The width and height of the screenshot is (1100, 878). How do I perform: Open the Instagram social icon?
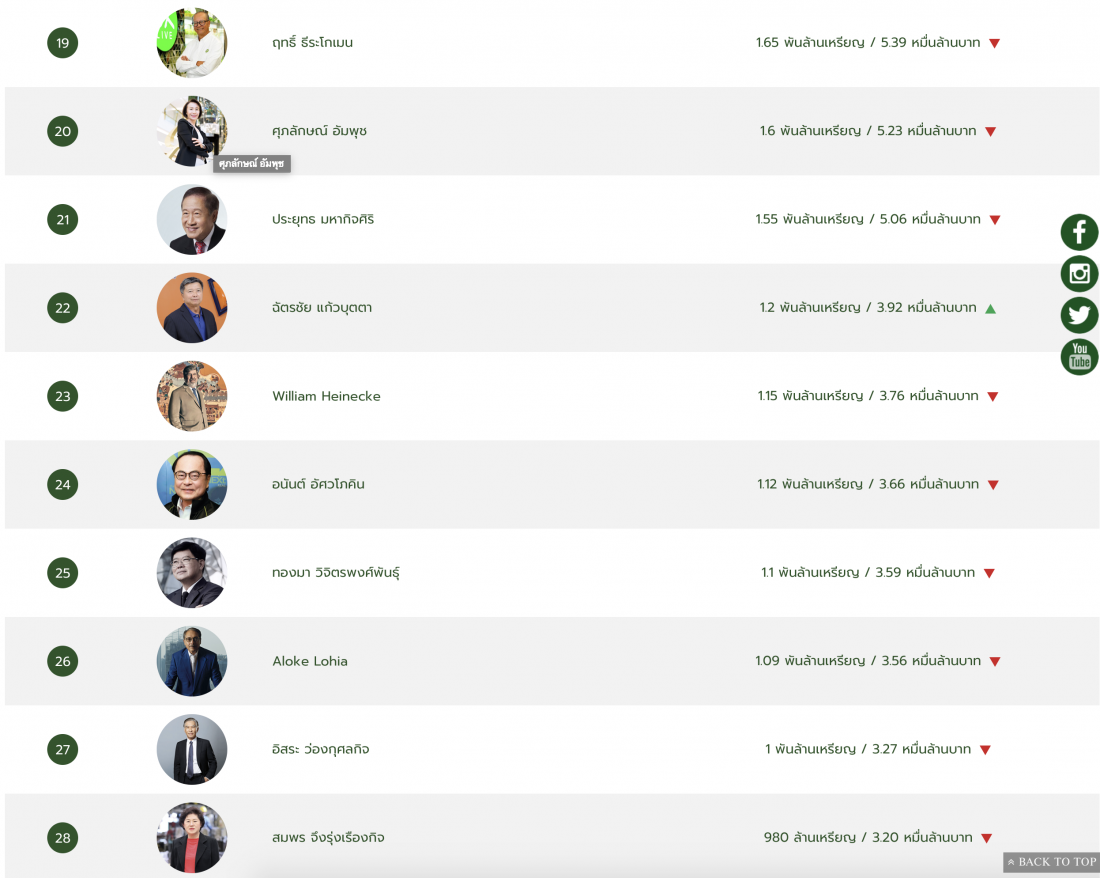click(1079, 274)
